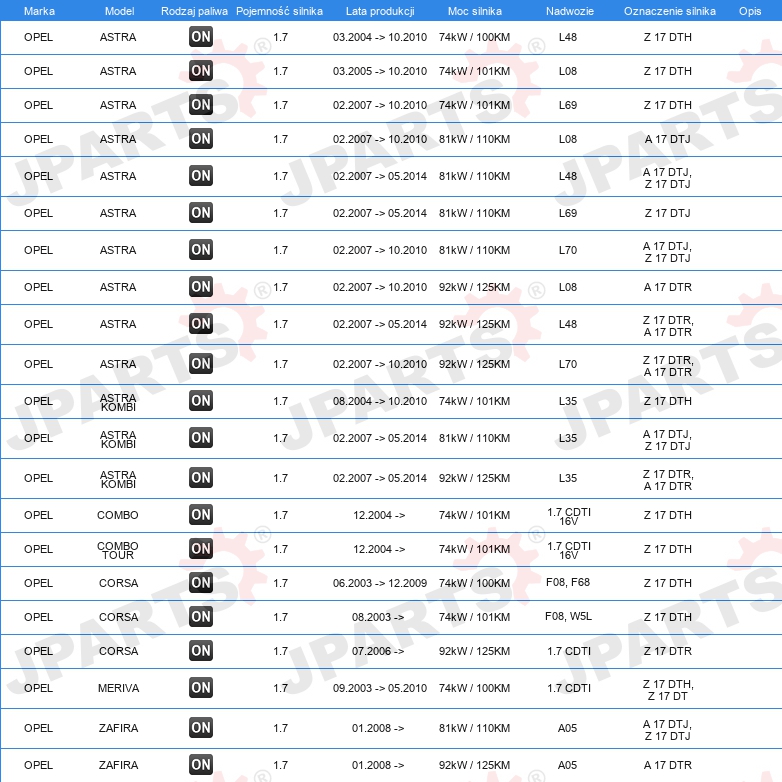Screen dimensions: 782x782
Task: Select the Rodzaj paliwa column header
Action: point(194,11)
